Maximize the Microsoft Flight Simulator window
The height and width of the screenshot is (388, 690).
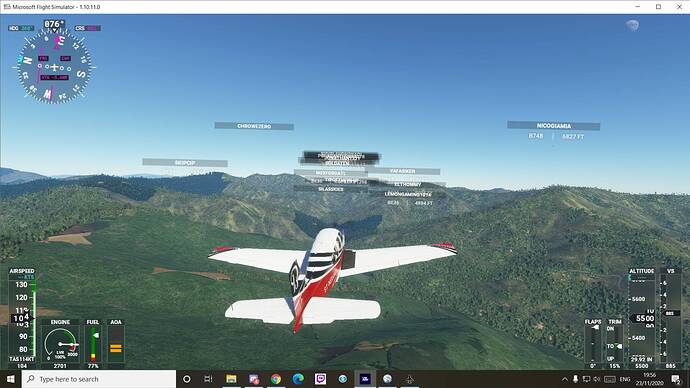click(658, 7)
